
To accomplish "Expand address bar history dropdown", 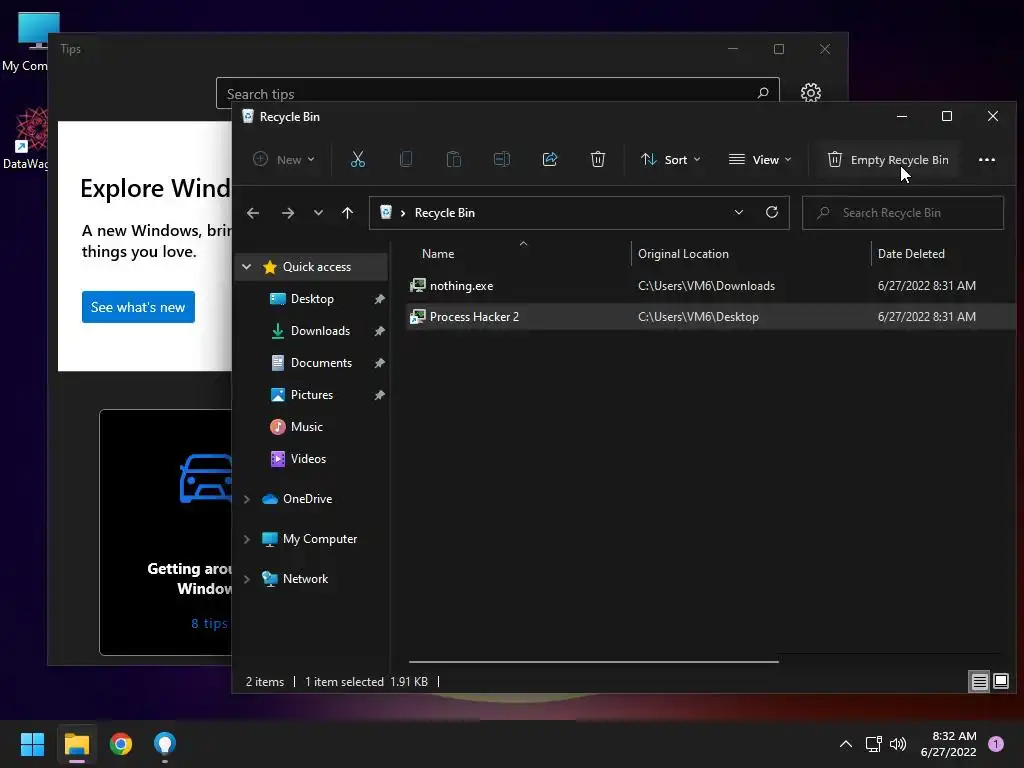I will point(739,212).
